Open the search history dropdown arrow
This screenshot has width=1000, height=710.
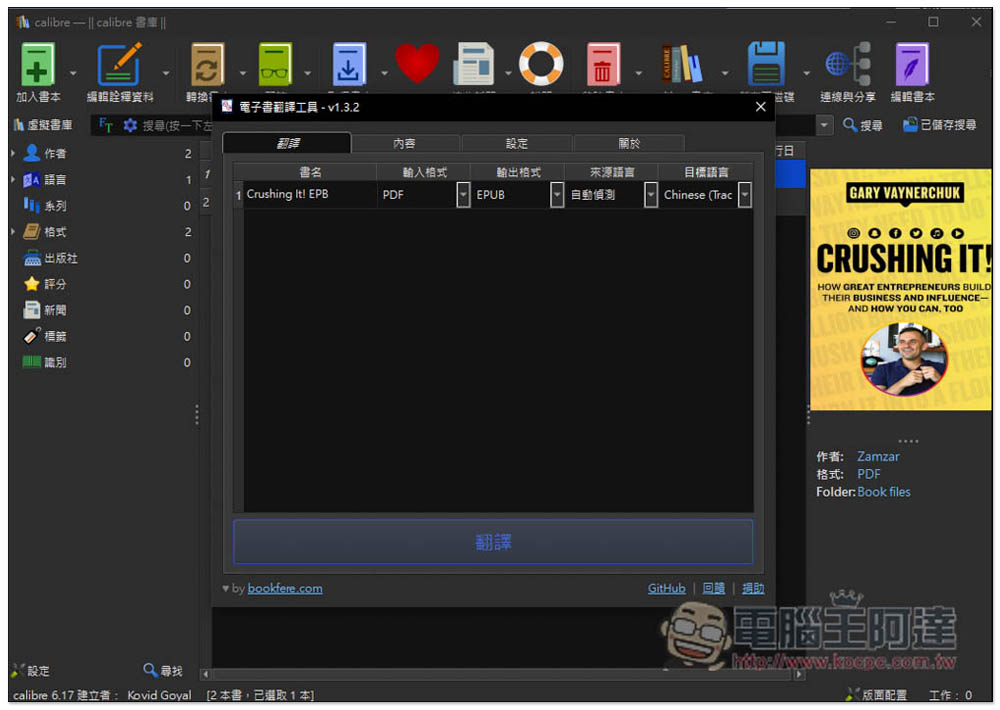pos(824,125)
